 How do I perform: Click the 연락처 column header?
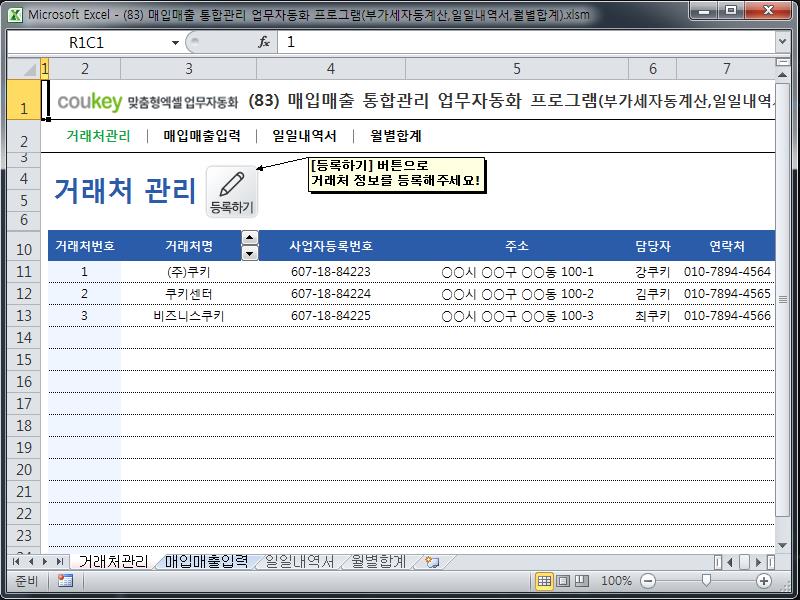(727, 246)
